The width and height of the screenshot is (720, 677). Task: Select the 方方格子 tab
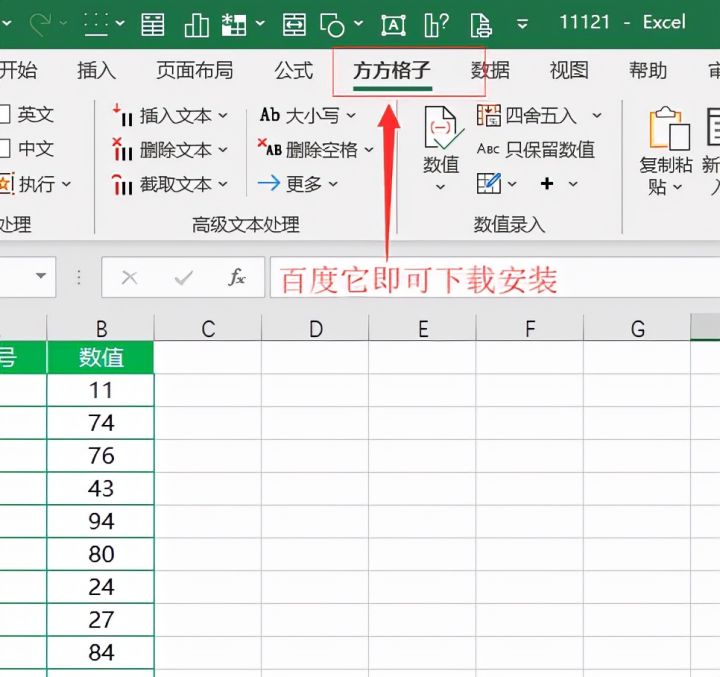392,70
